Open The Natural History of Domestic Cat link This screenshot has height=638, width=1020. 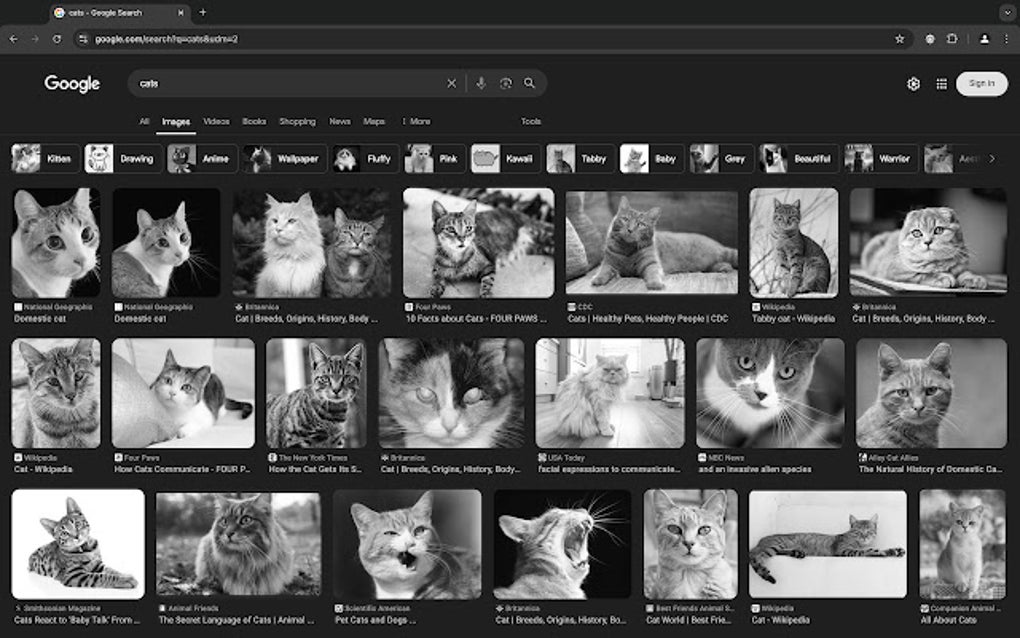click(x=931, y=469)
